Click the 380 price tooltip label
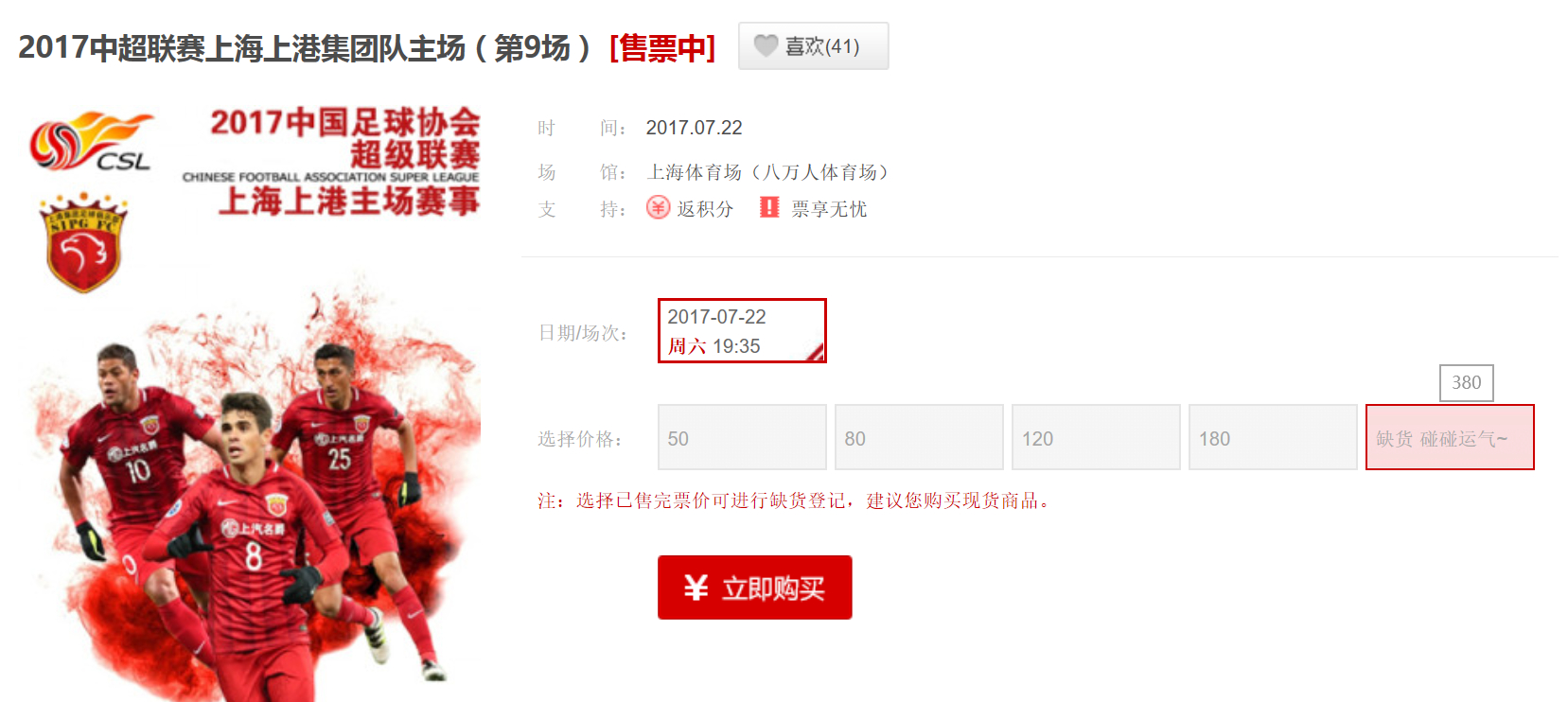 tap(1466, 383)
